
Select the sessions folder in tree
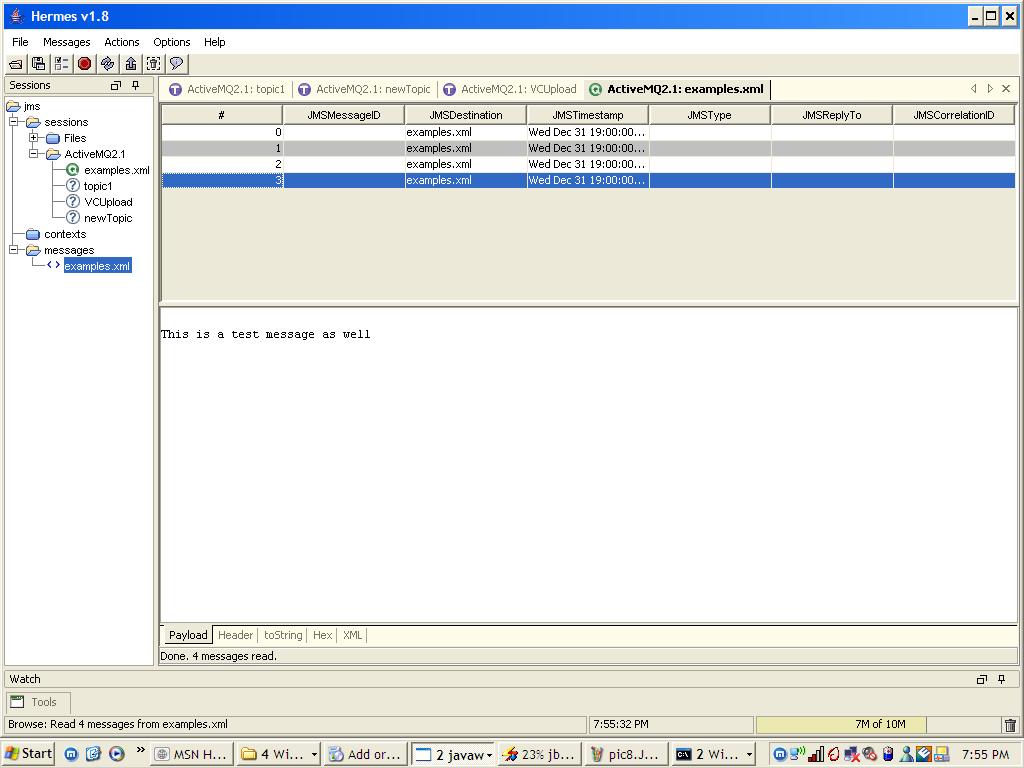[x=57, y=122]
